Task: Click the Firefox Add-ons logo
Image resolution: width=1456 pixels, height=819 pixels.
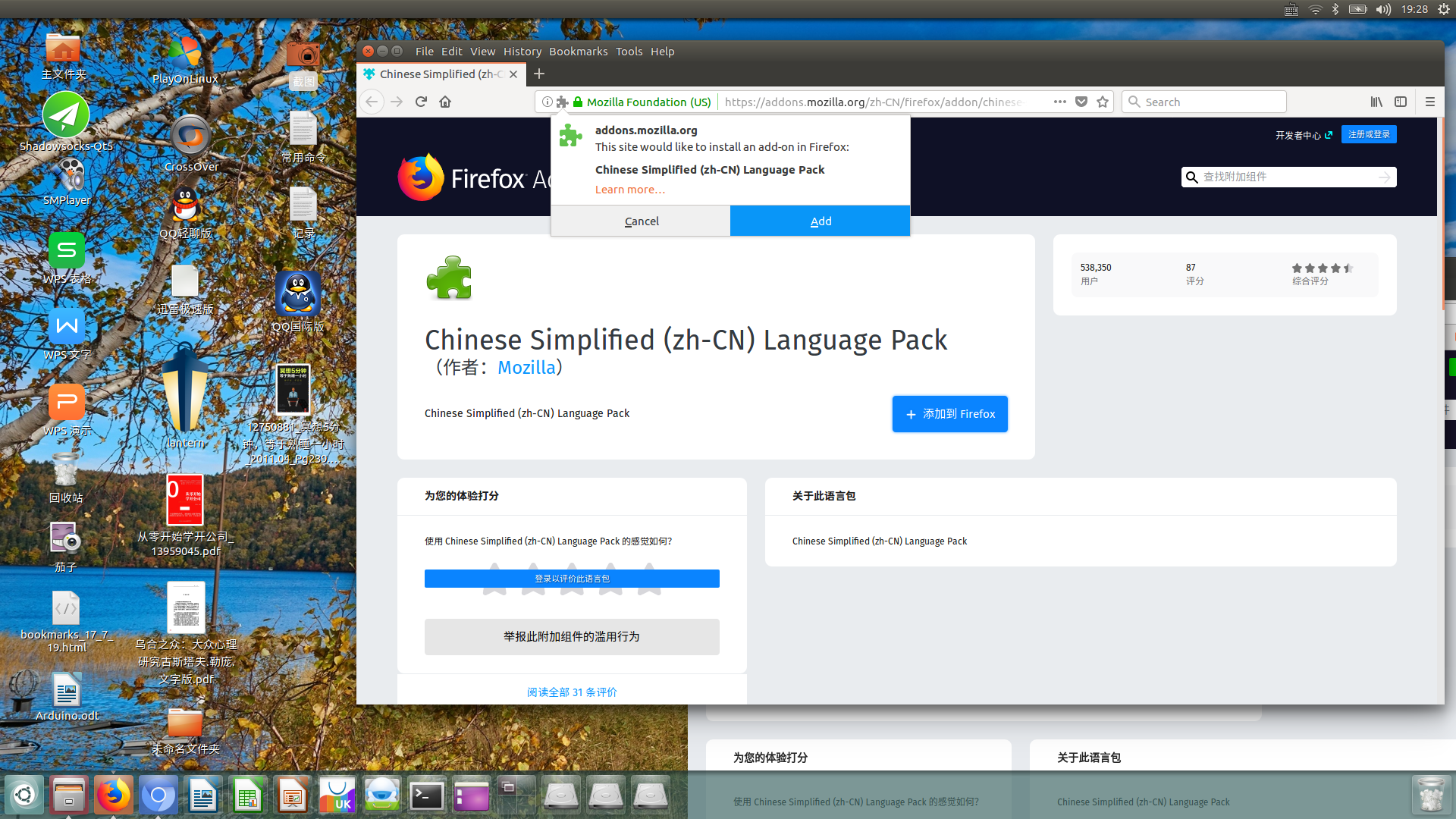Action: pos(475,177)
